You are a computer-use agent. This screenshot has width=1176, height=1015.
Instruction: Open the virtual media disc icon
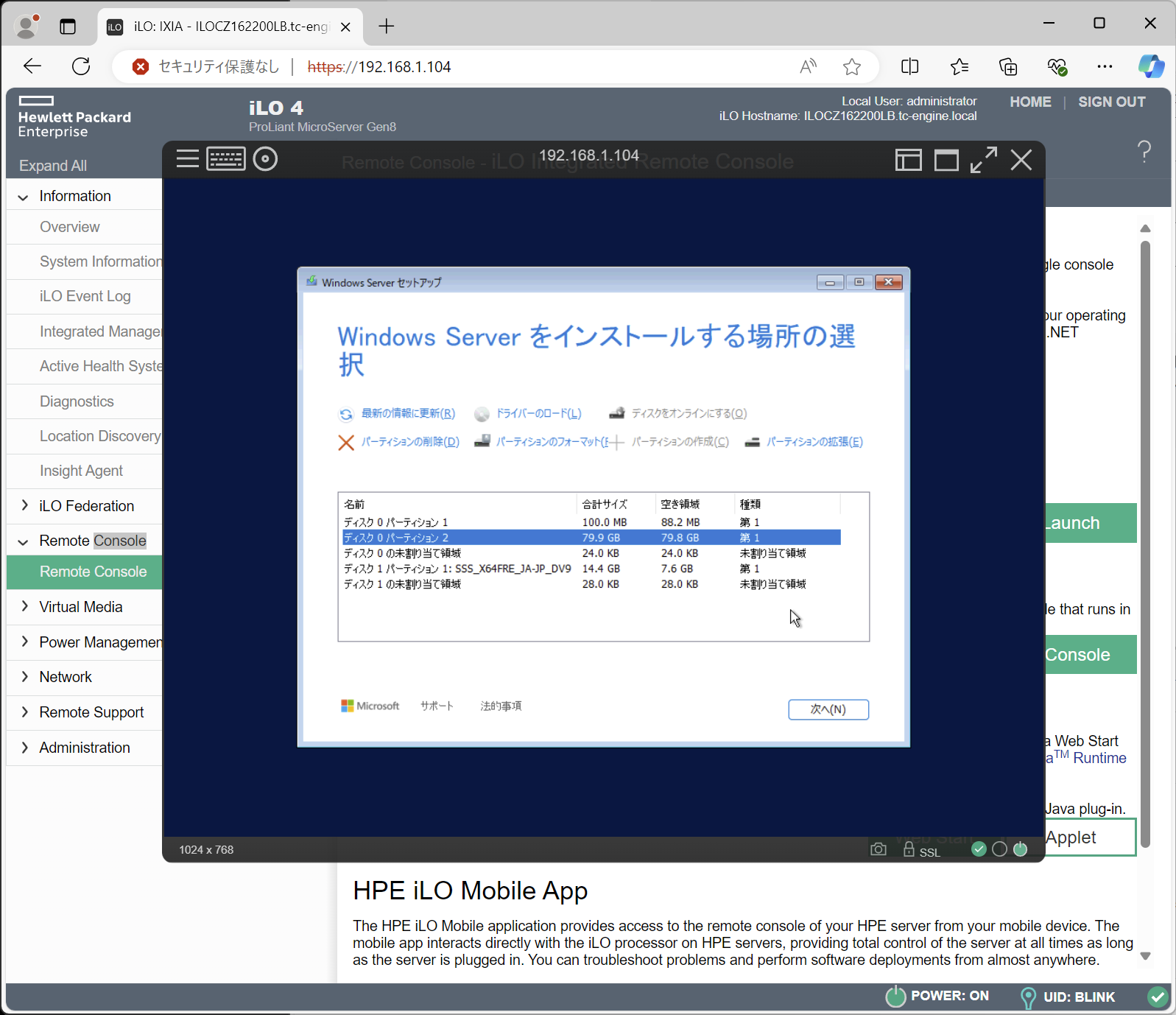pos(265,158)
